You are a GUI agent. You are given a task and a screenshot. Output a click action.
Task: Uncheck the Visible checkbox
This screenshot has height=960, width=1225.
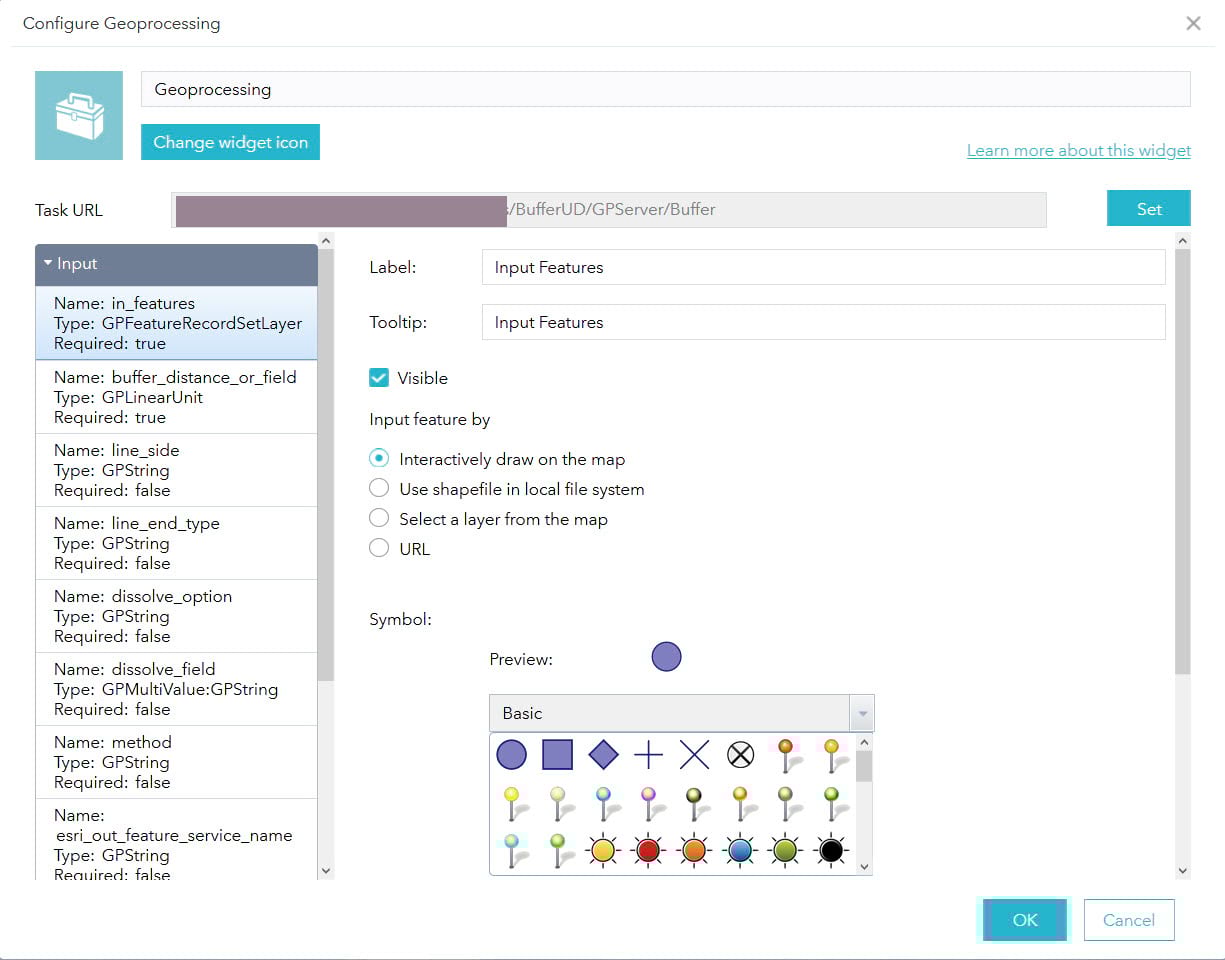coord(379,378)
